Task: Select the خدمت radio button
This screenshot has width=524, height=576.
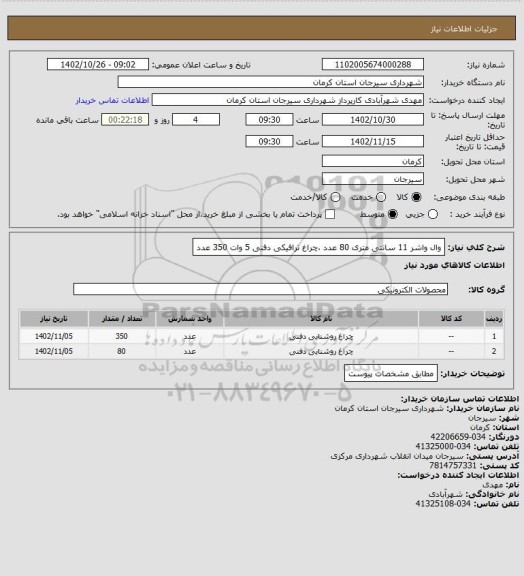Action: pos(381,197)
